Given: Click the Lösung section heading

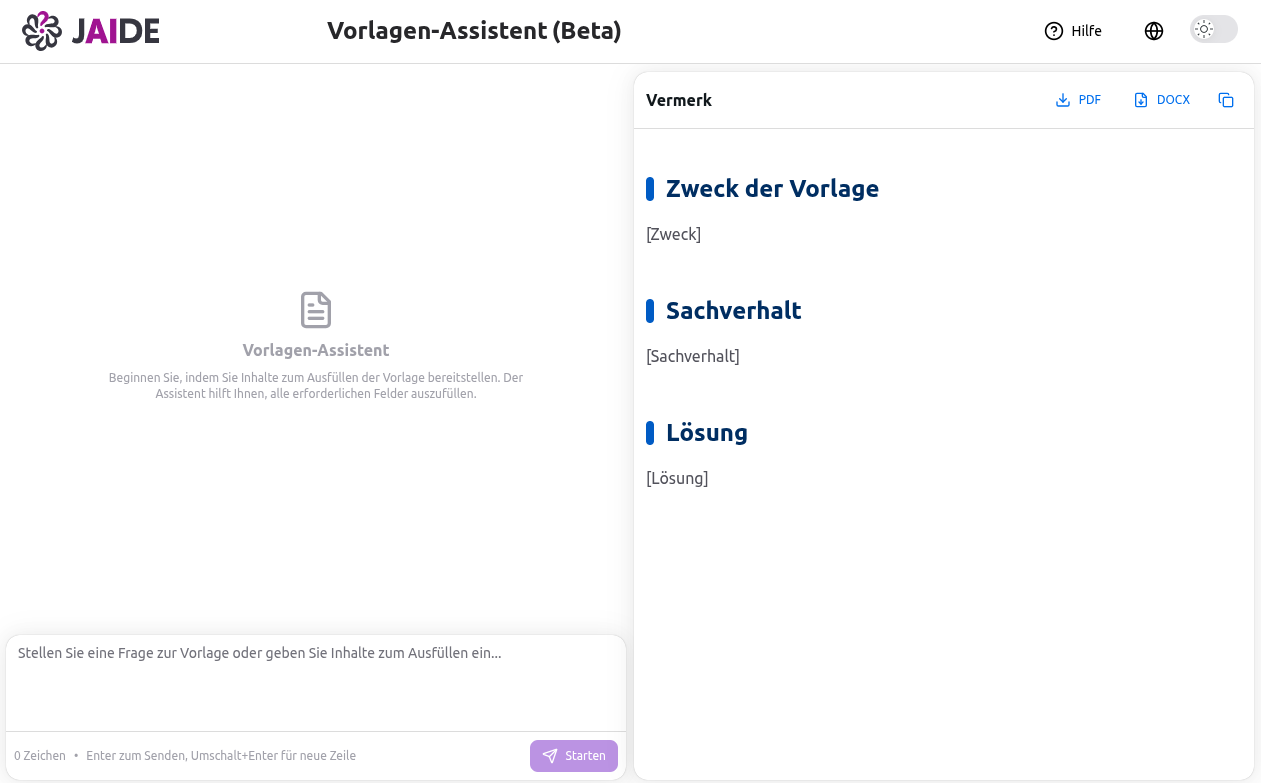Looking at the screenshot, I should point(706,432).
